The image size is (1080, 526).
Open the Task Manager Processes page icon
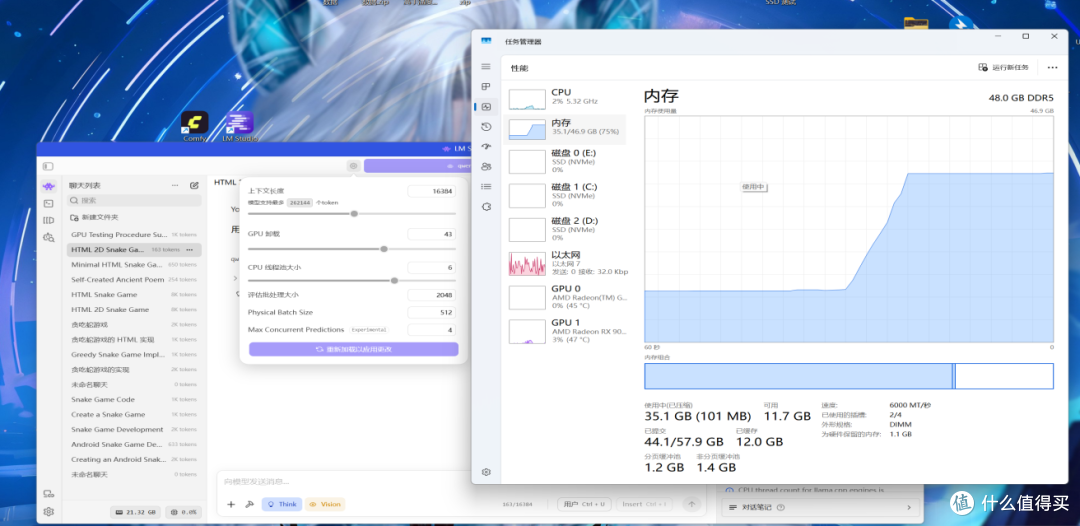point(486,87)
